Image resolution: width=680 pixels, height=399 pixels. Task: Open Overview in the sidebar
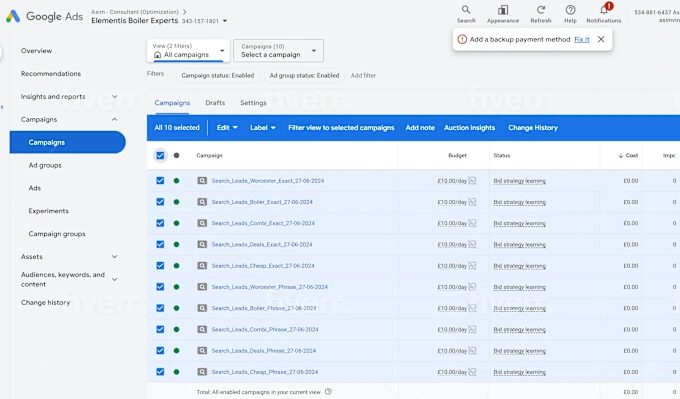coord(36,51)
